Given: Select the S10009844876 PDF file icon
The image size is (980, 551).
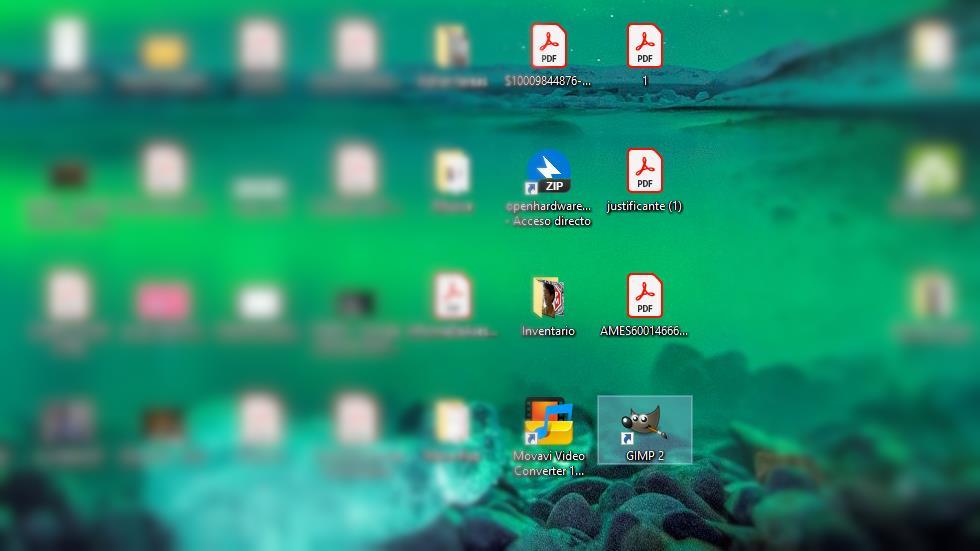Looking at the screenshot, I should pyautogui.click(x=548, y=46).
